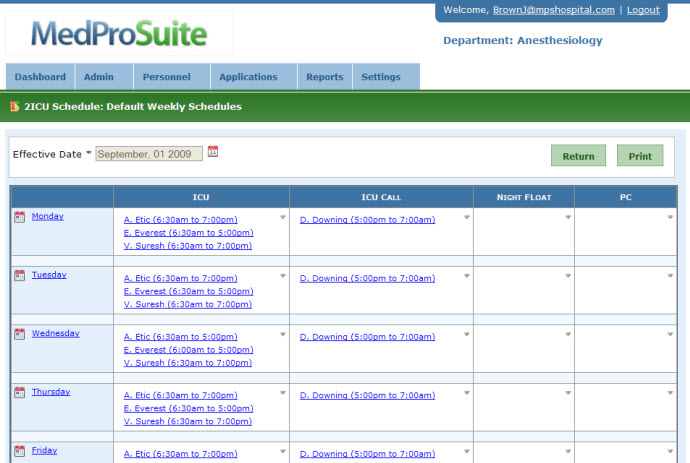Image resolution: width=690 pixels, height=463 pixels.
Task: Click the calendar icon beside Monday
Action: click(x=19, y=217)
